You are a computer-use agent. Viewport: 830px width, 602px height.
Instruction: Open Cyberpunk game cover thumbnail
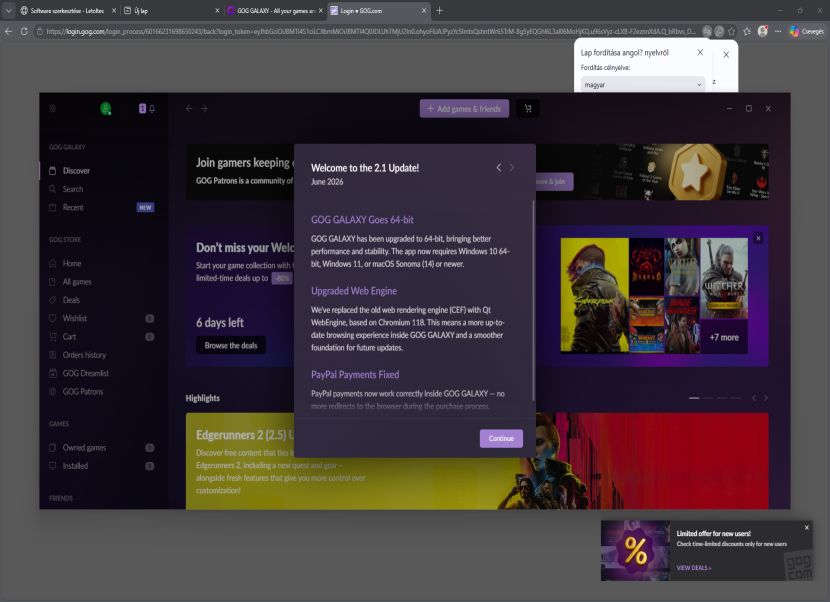point(594,295)
